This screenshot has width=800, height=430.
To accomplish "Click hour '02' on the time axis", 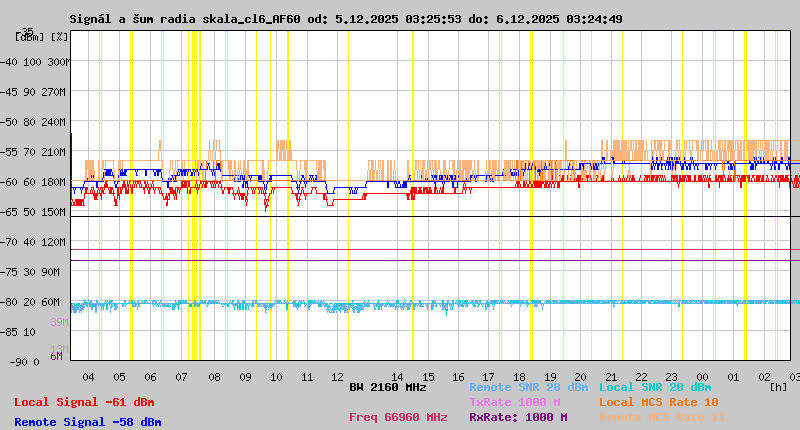I will tap(764, 377).
